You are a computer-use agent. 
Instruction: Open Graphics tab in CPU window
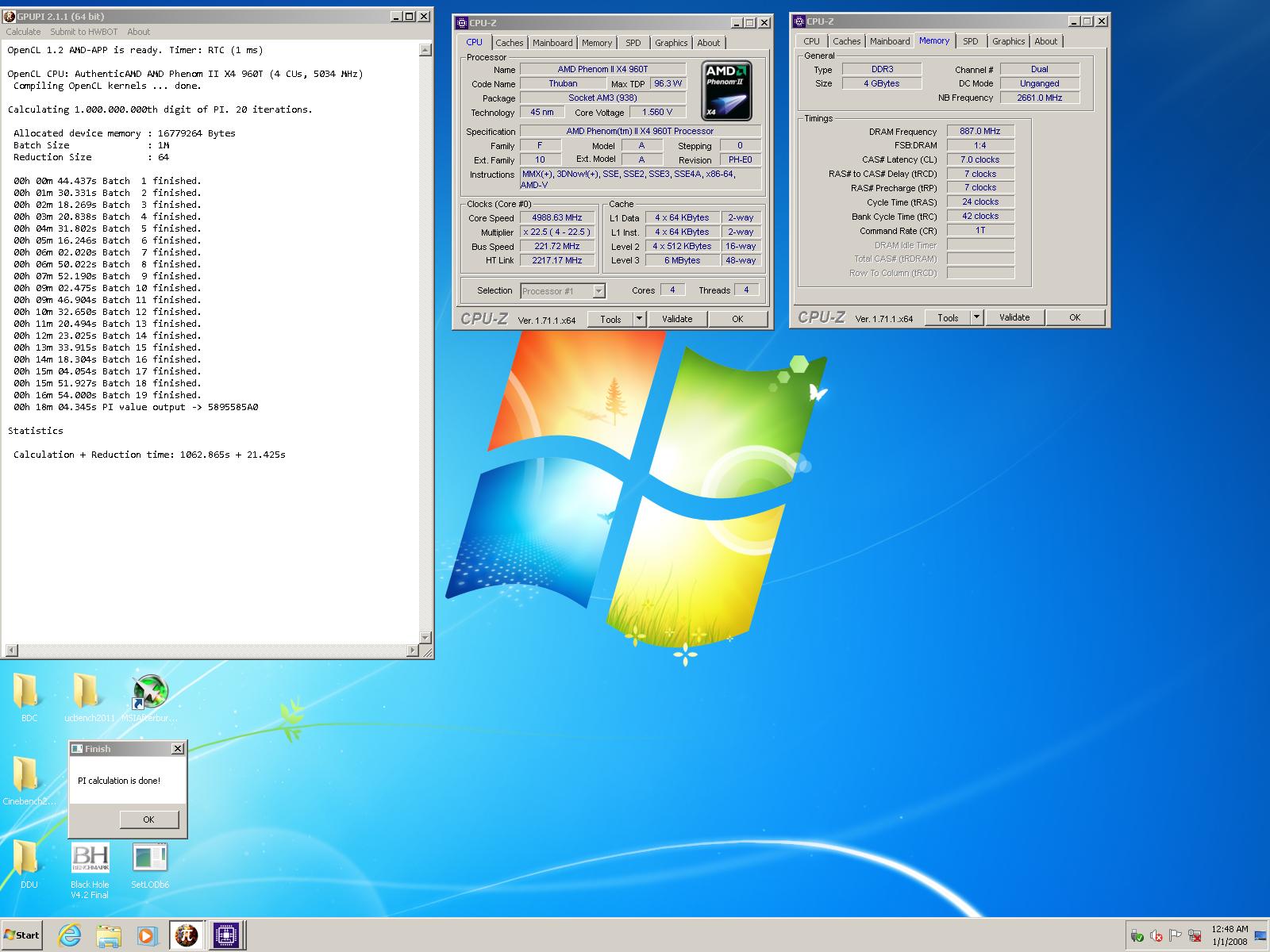point(671,43)
